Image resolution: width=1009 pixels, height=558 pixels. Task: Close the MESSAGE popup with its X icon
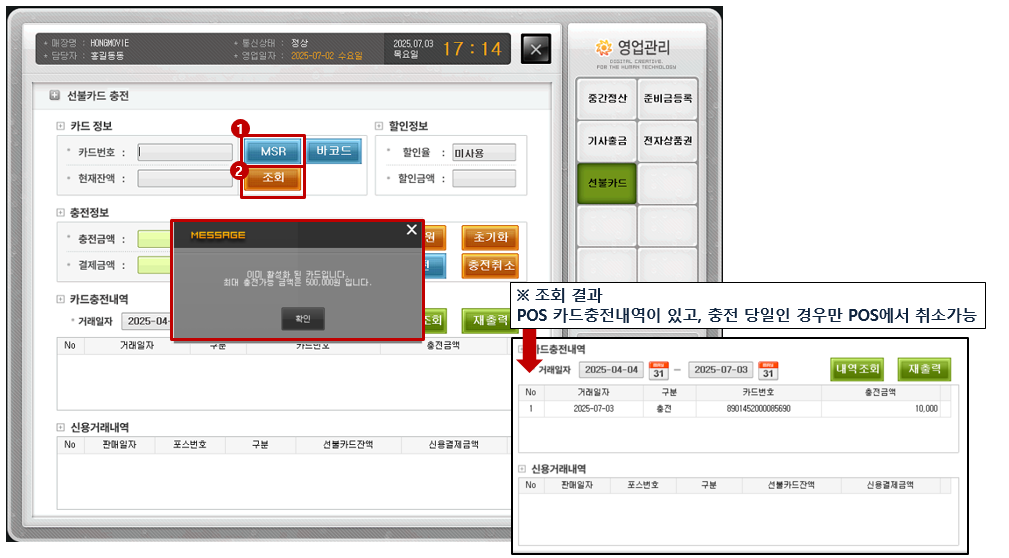pyautogui.click(x=411, y=230)
